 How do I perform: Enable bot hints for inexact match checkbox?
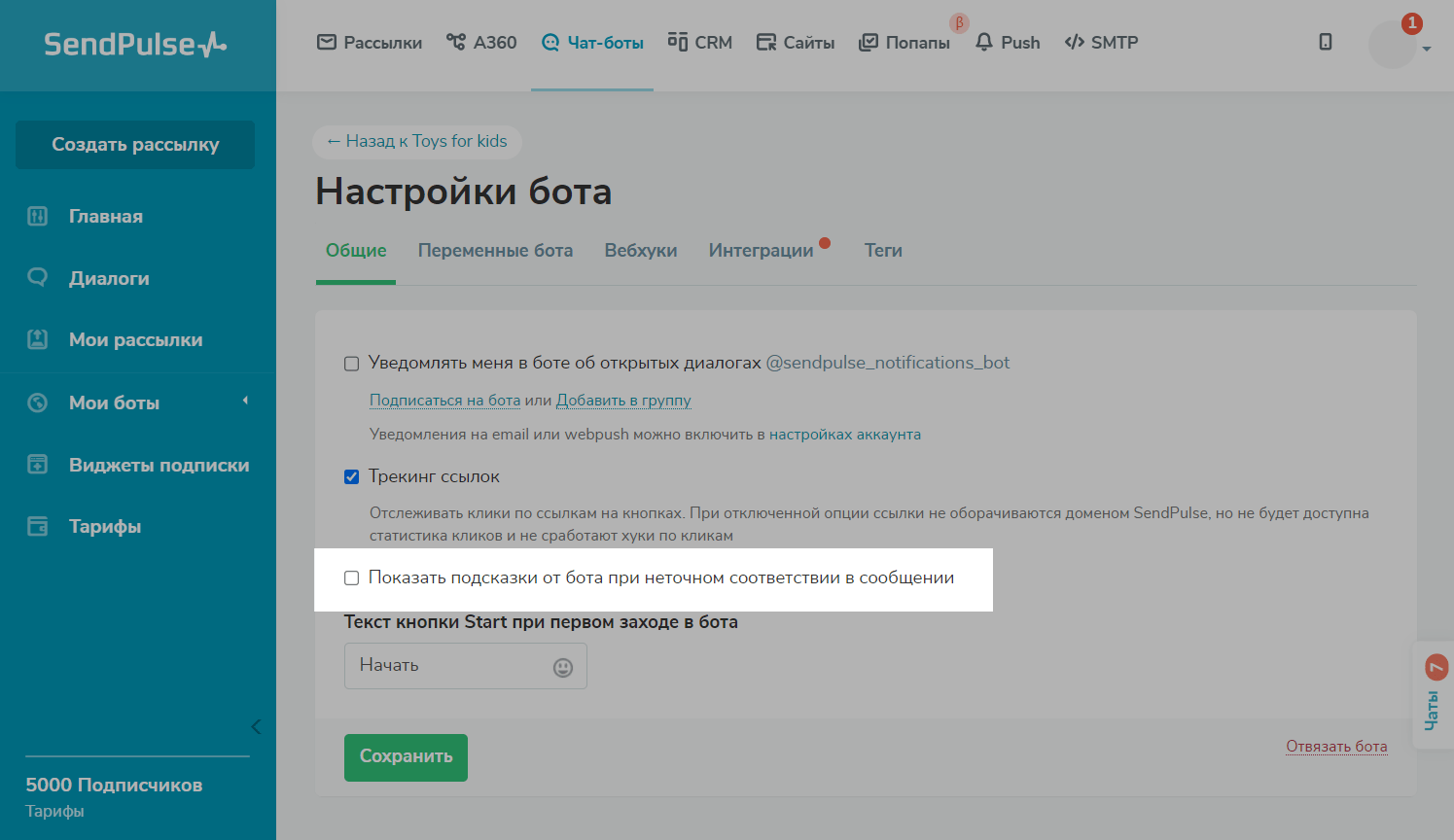tap(352, 578)
